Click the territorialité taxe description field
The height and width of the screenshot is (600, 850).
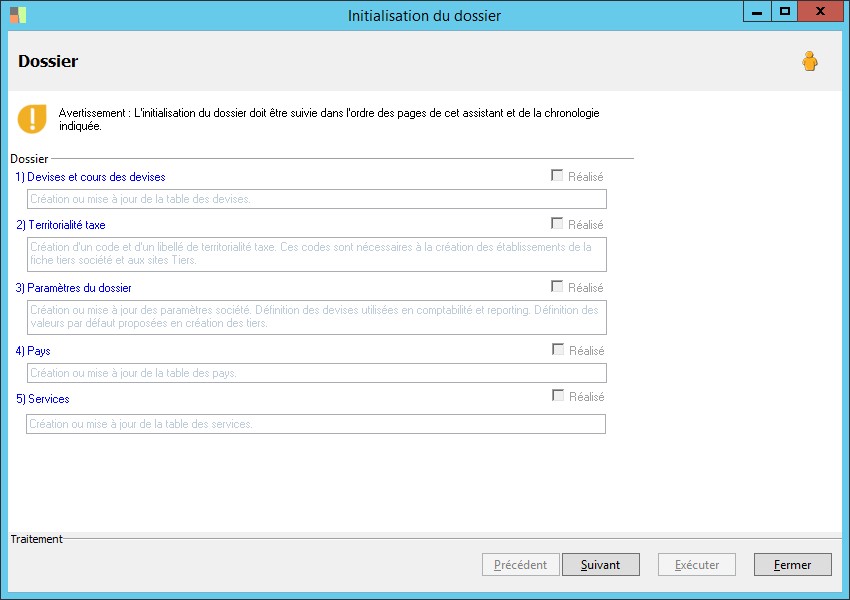tap(317, 254)
